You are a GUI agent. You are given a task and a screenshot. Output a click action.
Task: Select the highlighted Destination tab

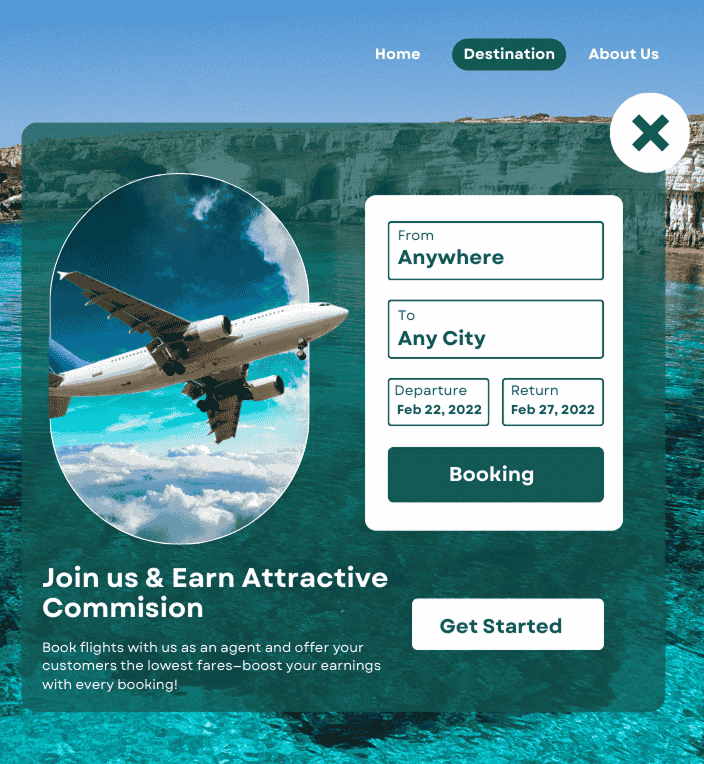pos(509,54)
